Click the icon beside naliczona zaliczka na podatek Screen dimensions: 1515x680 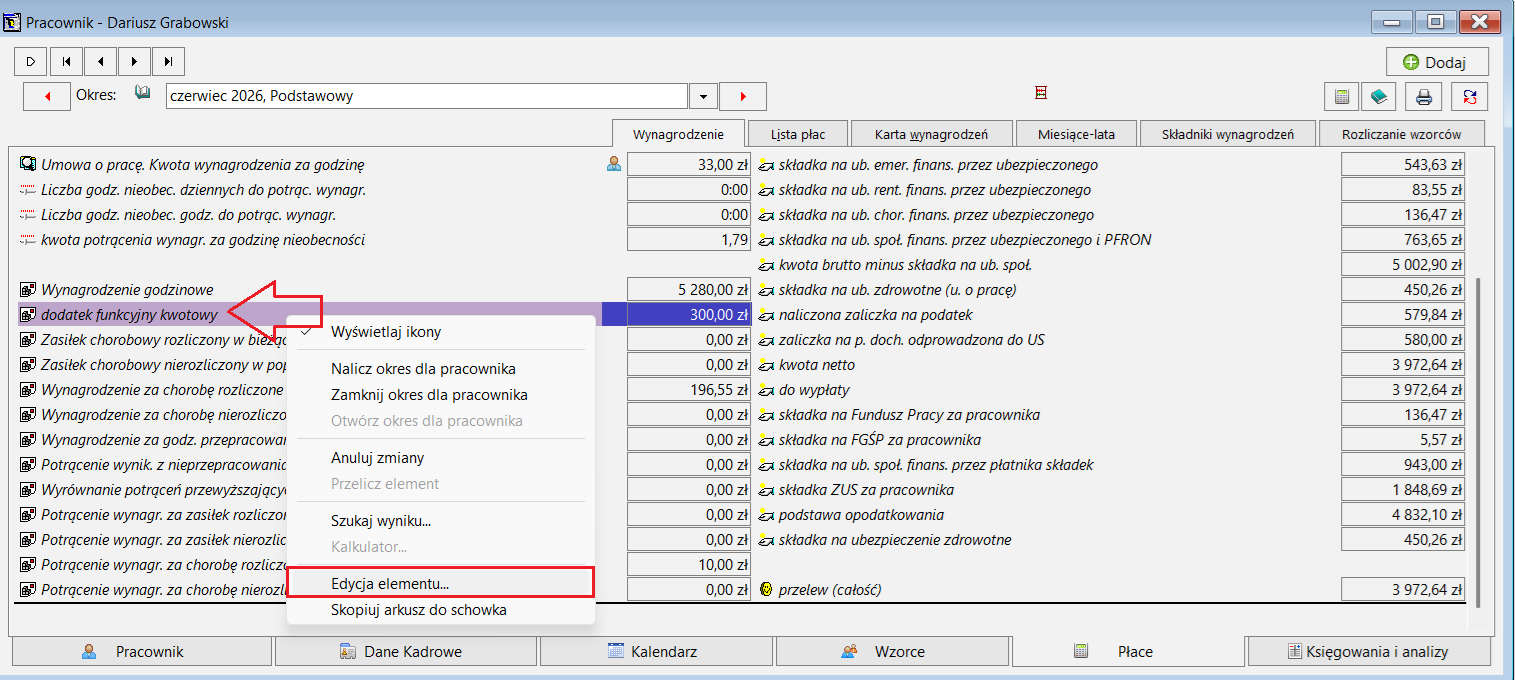768,315
